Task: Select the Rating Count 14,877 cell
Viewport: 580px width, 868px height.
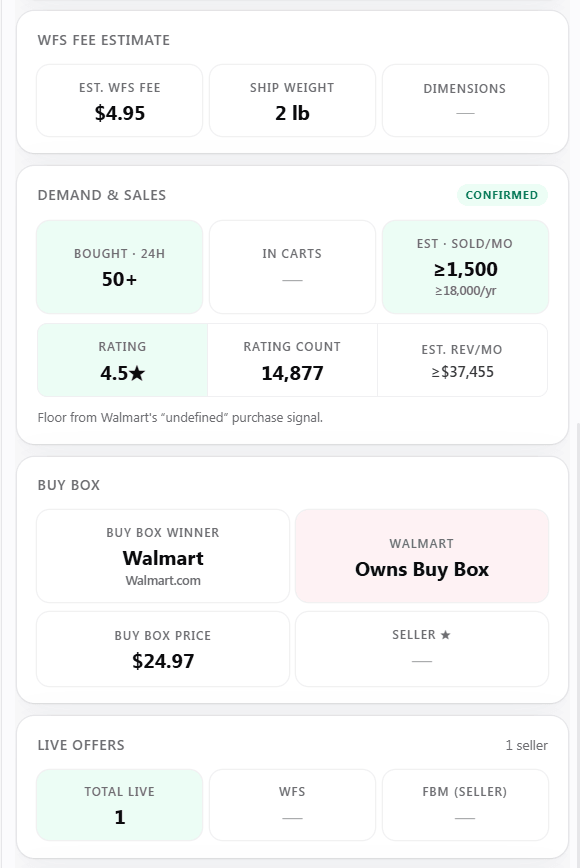Action: [x=292, y=360]
